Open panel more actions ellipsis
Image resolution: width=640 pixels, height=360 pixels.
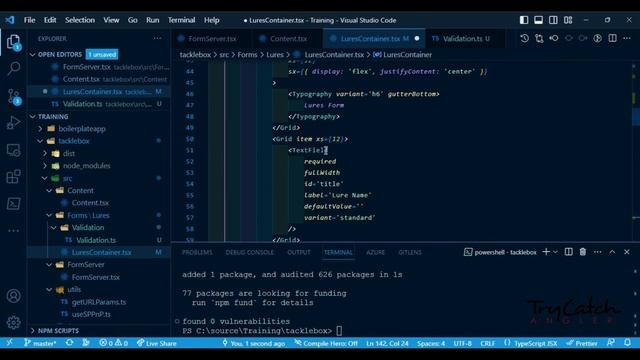[x=598, y=252]
